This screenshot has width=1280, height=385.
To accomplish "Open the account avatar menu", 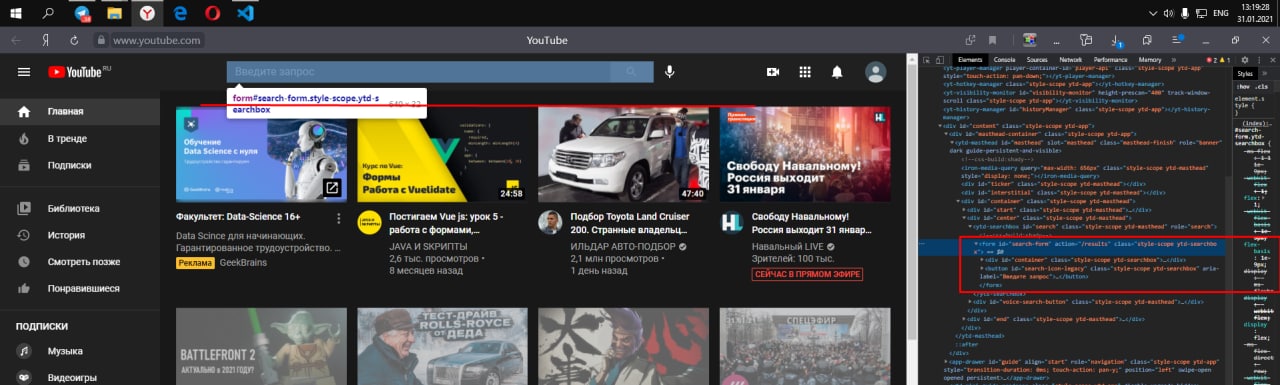I will 876,72.
